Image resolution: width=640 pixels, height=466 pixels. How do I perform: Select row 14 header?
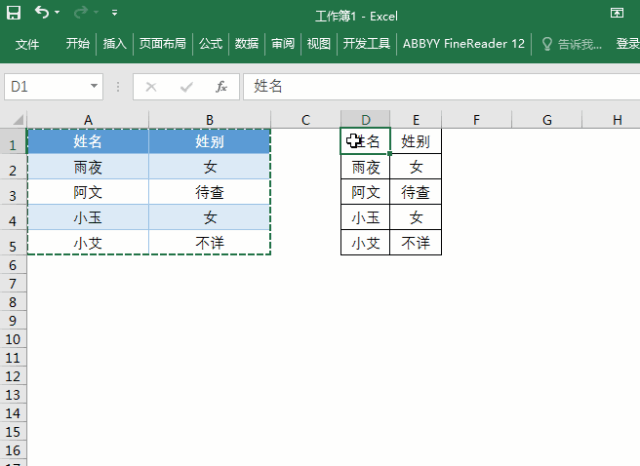click(13, 413)
